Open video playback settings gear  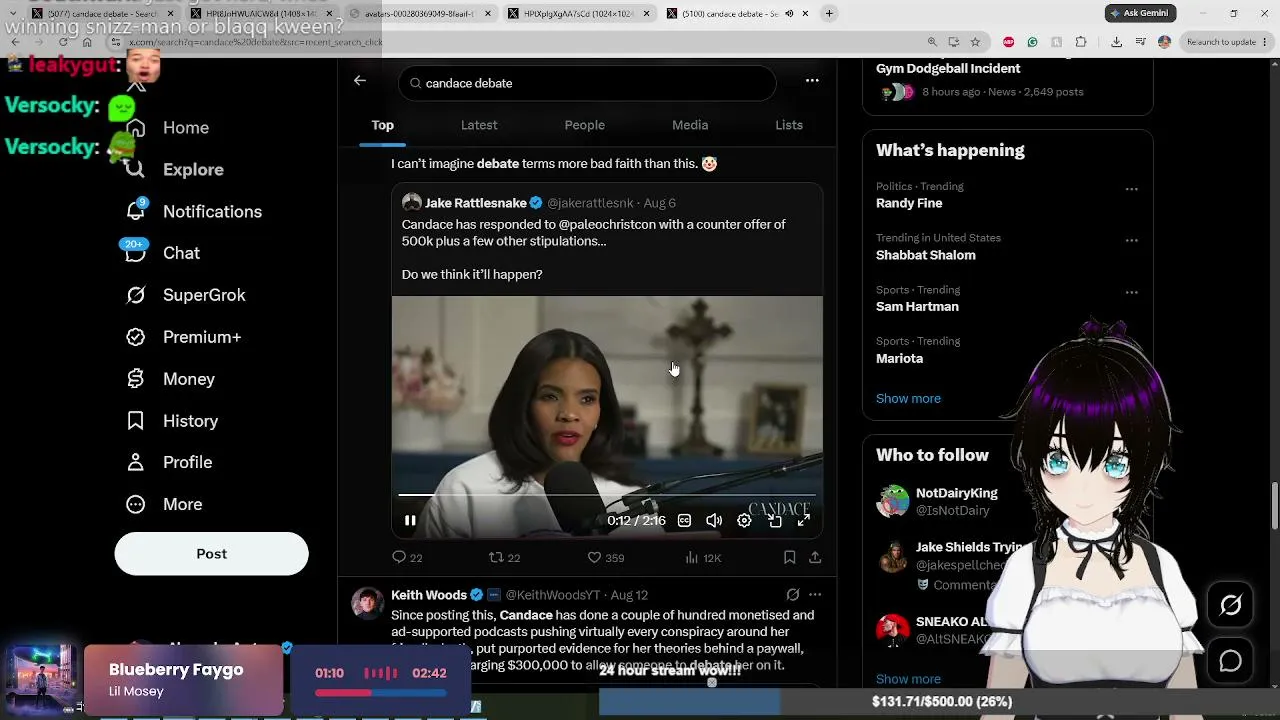tap(744, 521)
